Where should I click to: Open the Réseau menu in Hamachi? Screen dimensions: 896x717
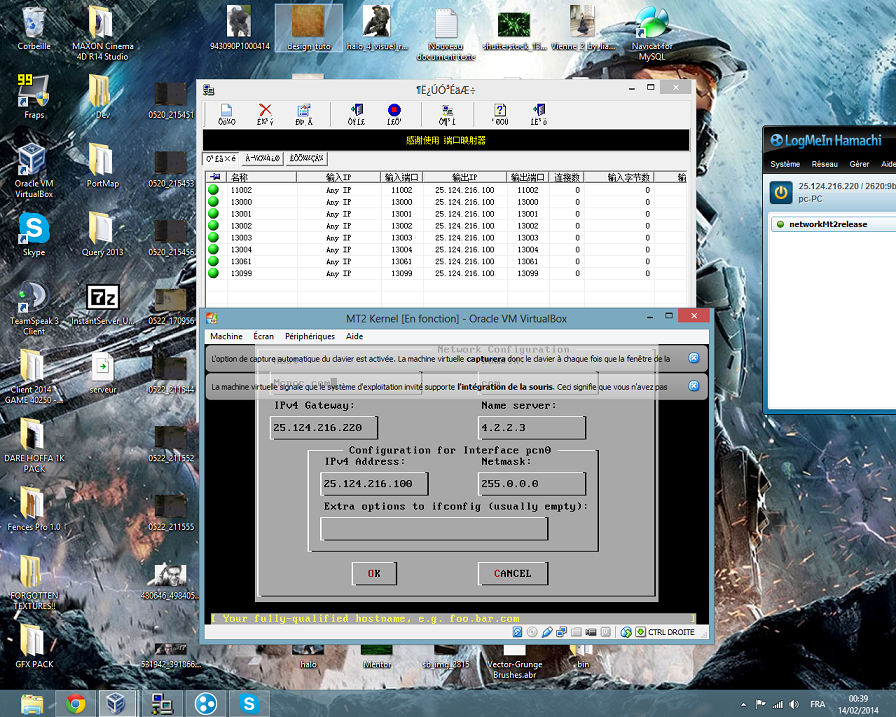tap(825, 164)
